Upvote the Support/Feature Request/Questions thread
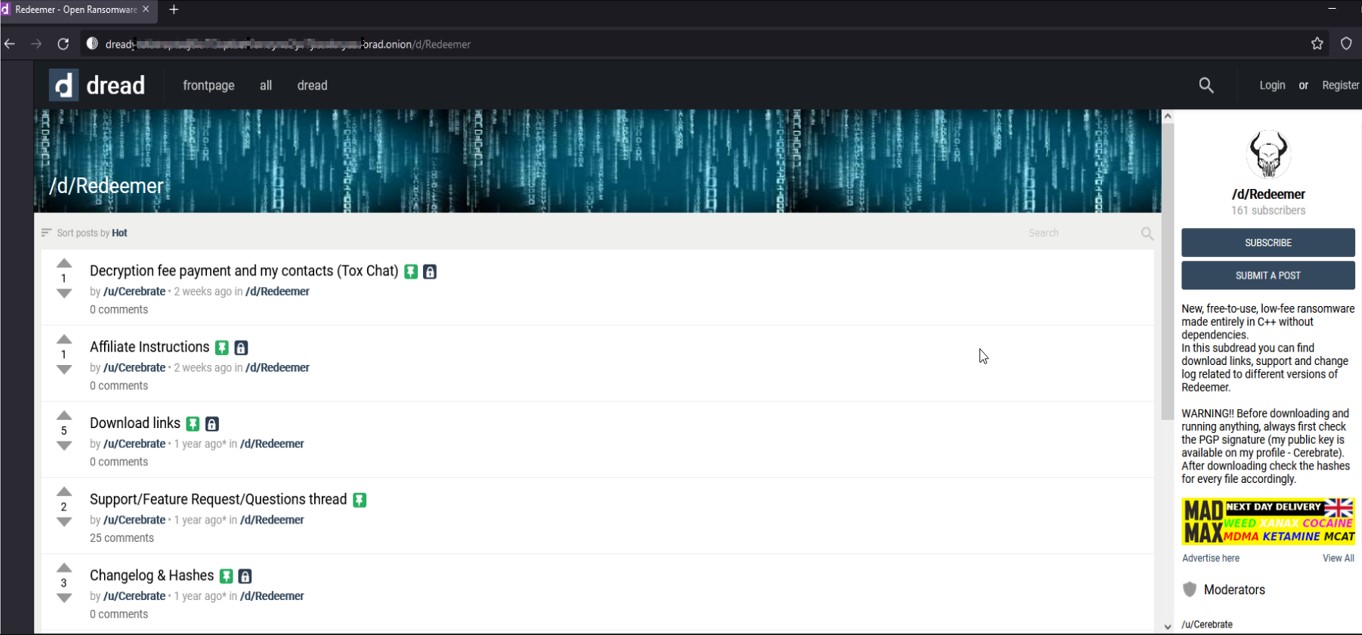Viewport: 1362px width, 635px height. (x=64, y=491)
